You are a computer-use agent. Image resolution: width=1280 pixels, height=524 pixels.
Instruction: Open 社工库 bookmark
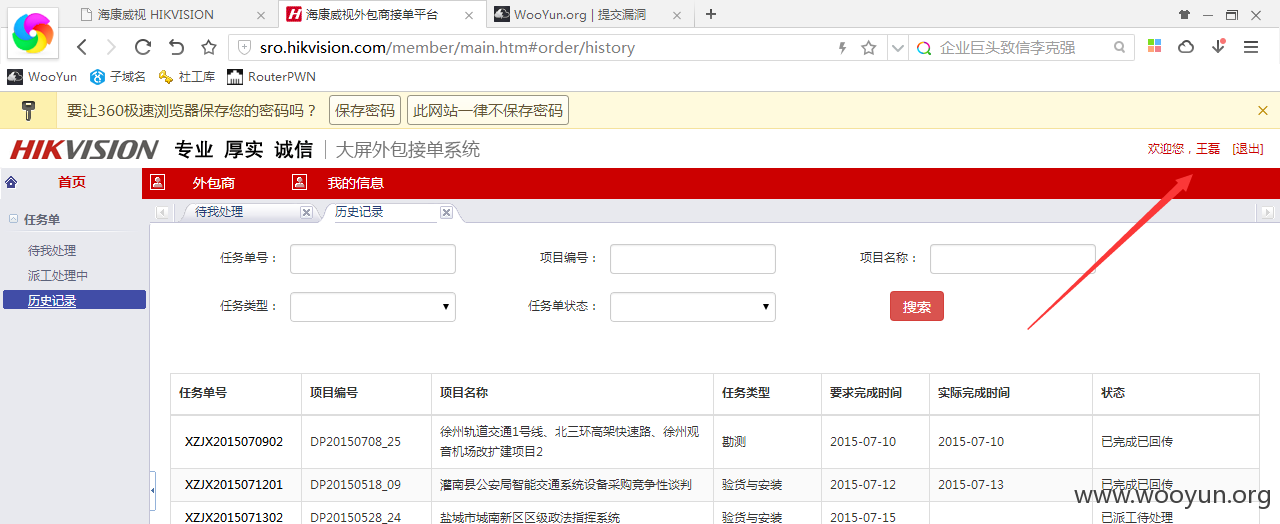[187, 77]
